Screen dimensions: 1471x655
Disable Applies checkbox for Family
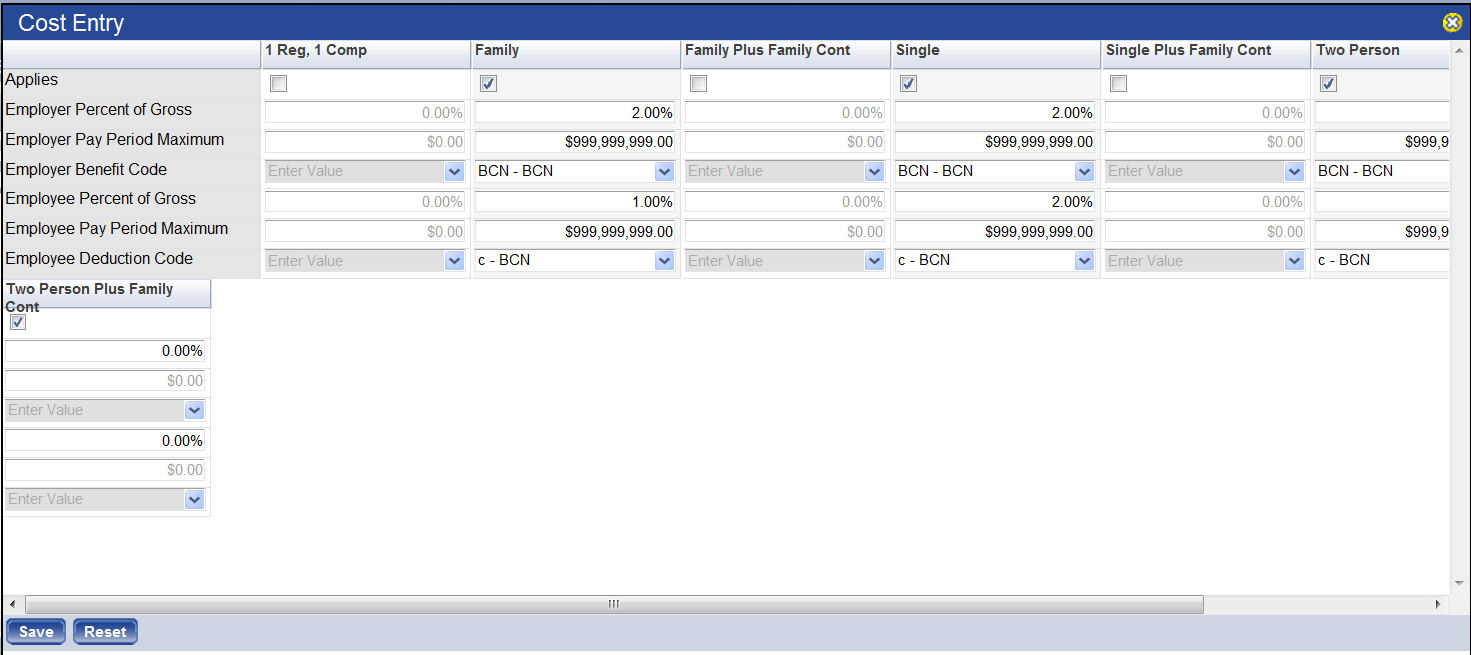[x=487, y=83]
